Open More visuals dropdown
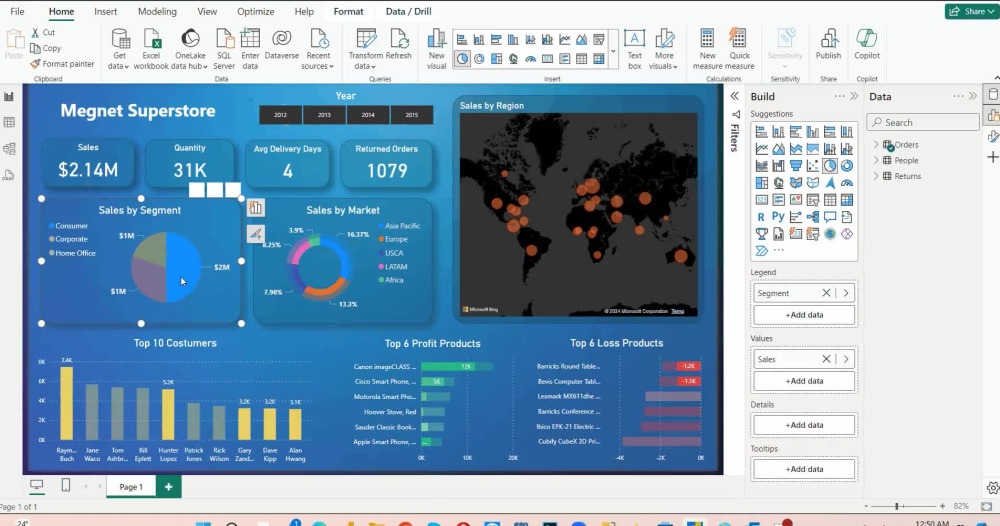This screenshot has height=526, width=1000. point(664,49)
